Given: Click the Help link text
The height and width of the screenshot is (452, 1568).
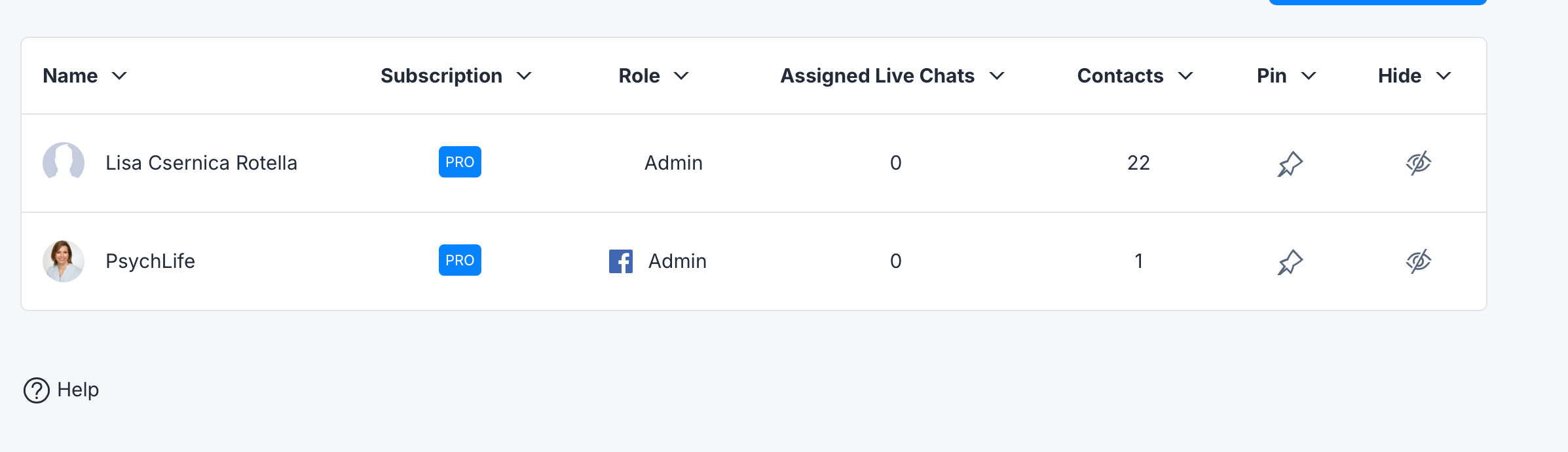Looking at the screenshot, I should pos(78,390).
